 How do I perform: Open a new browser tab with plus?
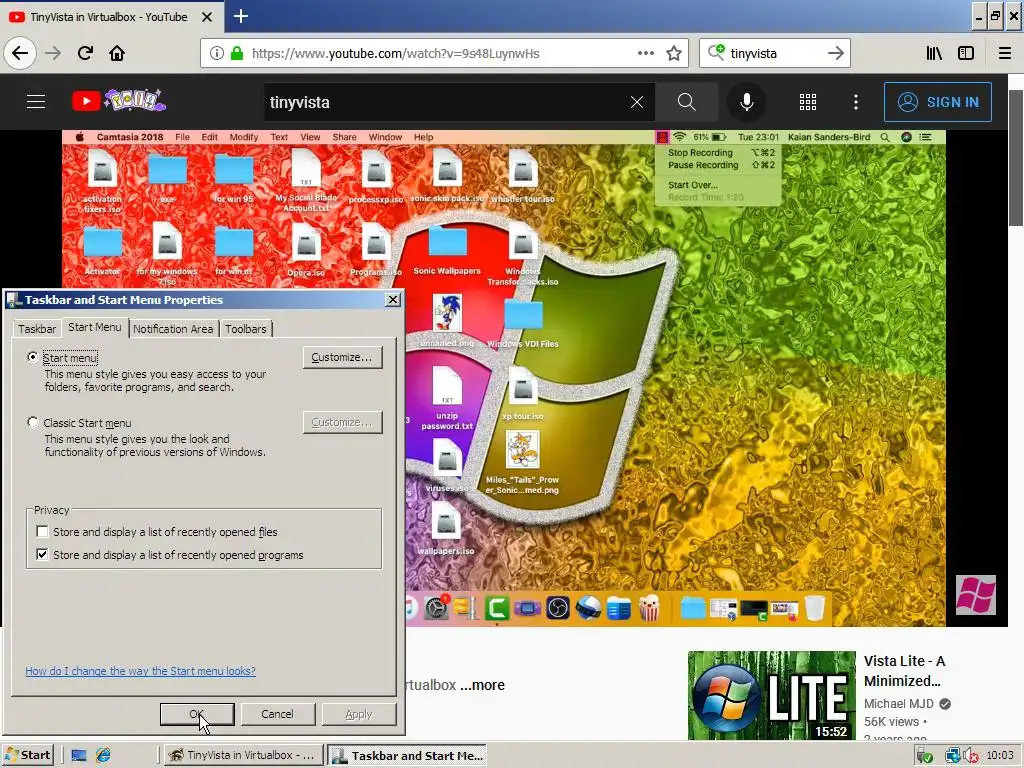click(x=241, y=16)
